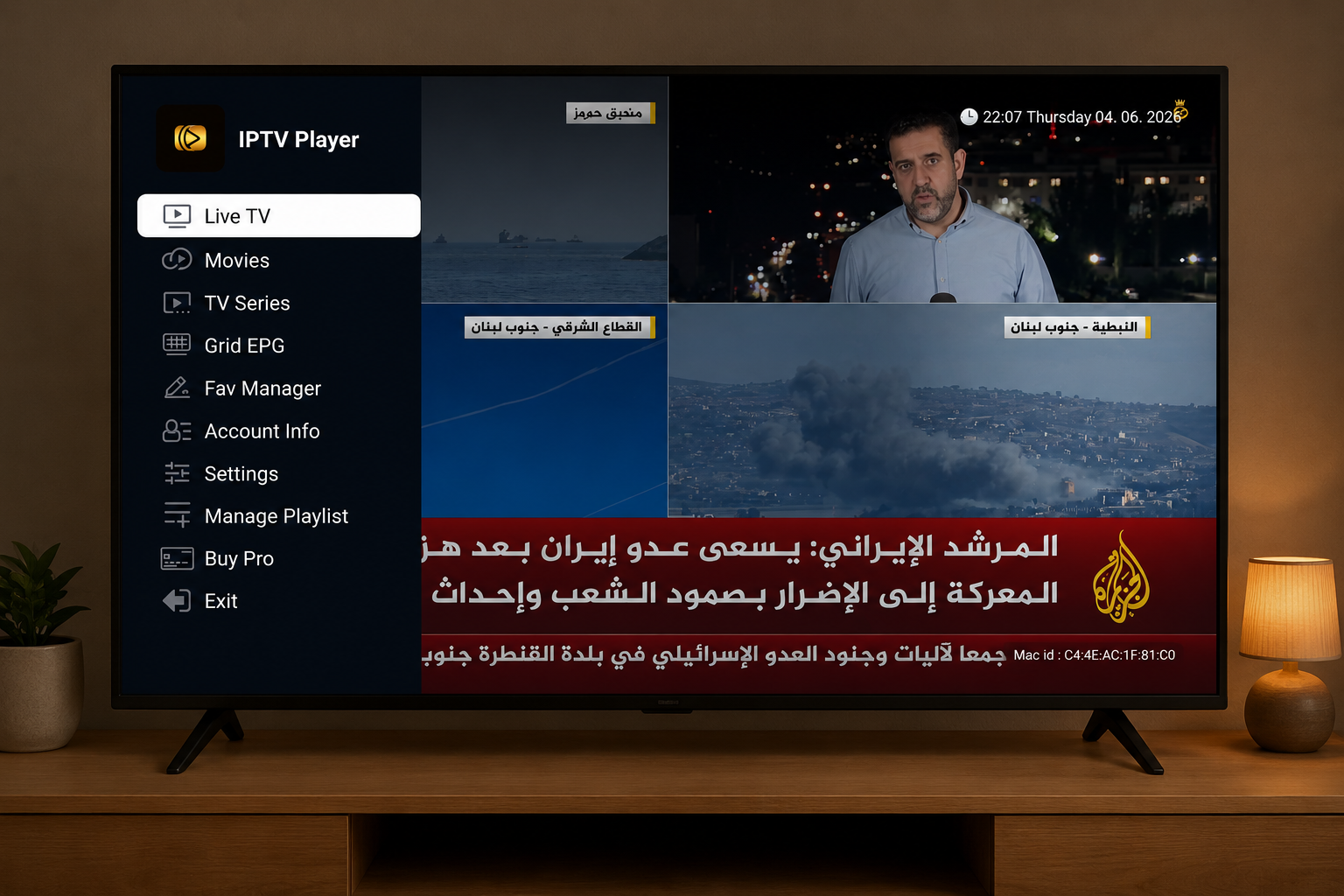Open Grid EPG from the sidebar
The image size is (1344, 896).
(x=279, y=345)
